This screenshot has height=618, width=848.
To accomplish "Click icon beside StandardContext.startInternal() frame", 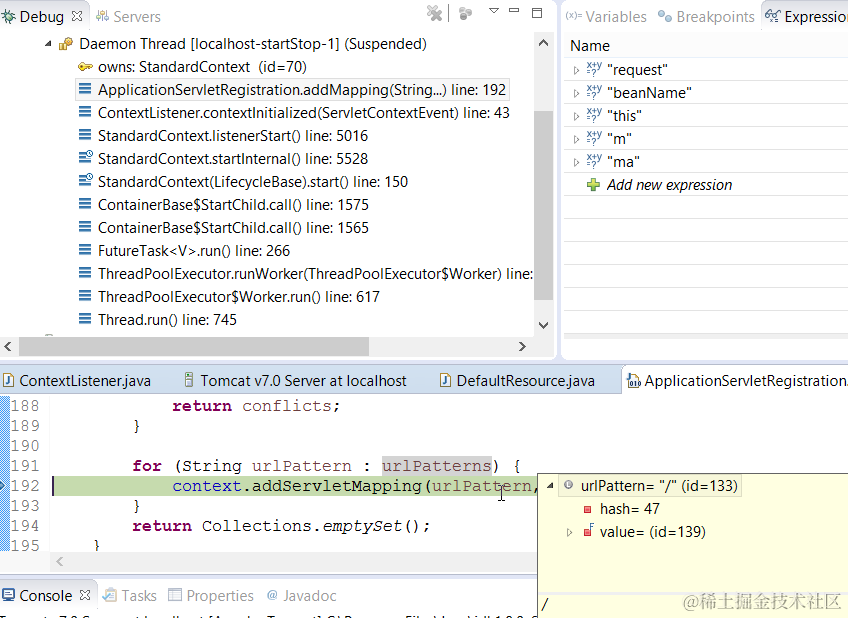I will (x=85, y=158).
